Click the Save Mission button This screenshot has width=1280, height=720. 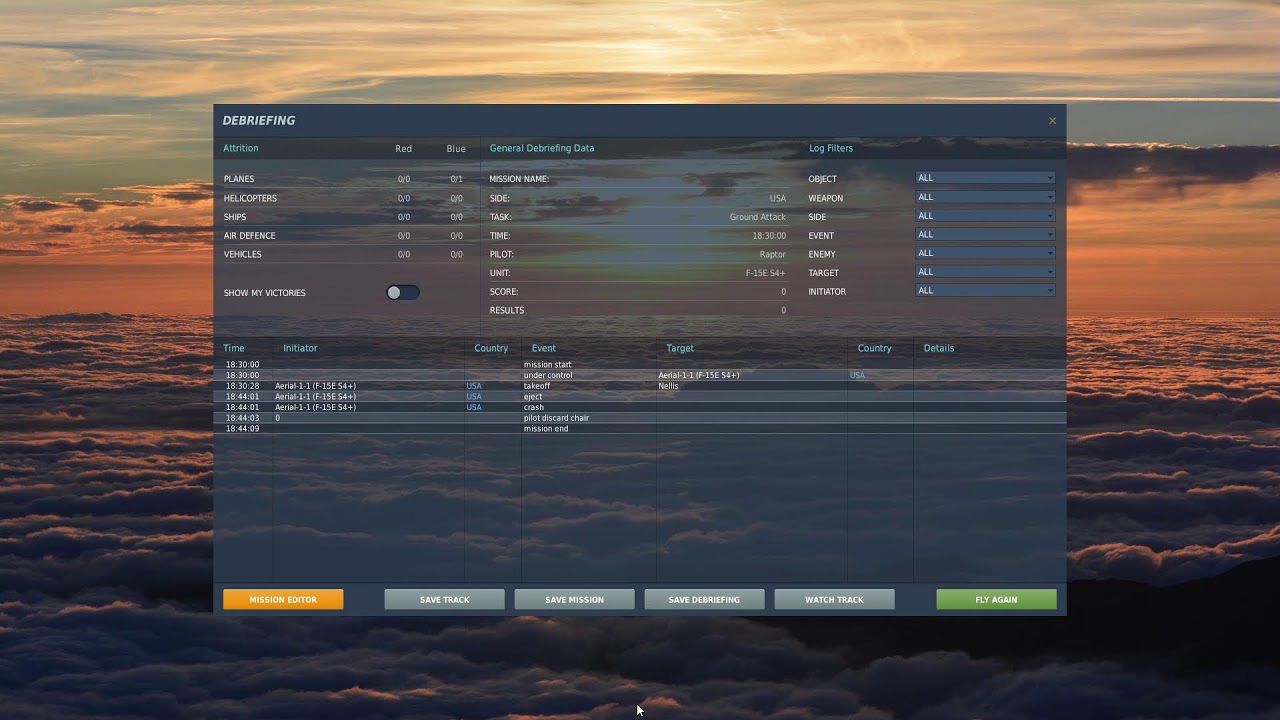pos(574,600)
